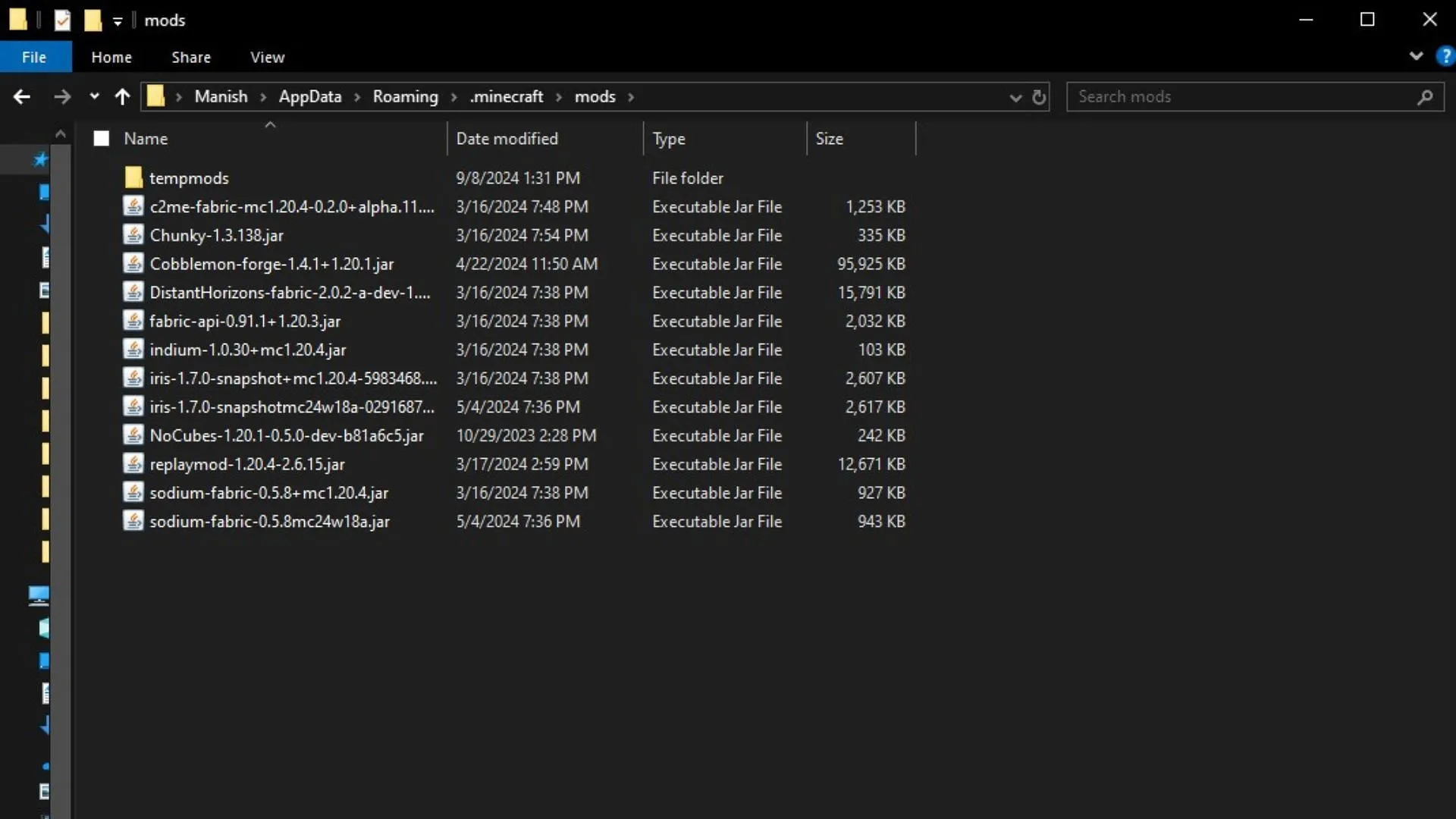Switch to the Home ribbon tab

[111, 57]
